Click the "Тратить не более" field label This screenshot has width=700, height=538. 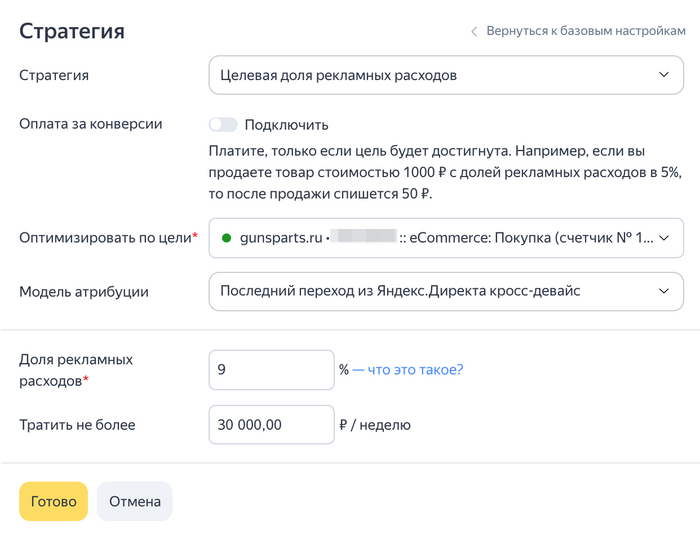pos(77,424)
